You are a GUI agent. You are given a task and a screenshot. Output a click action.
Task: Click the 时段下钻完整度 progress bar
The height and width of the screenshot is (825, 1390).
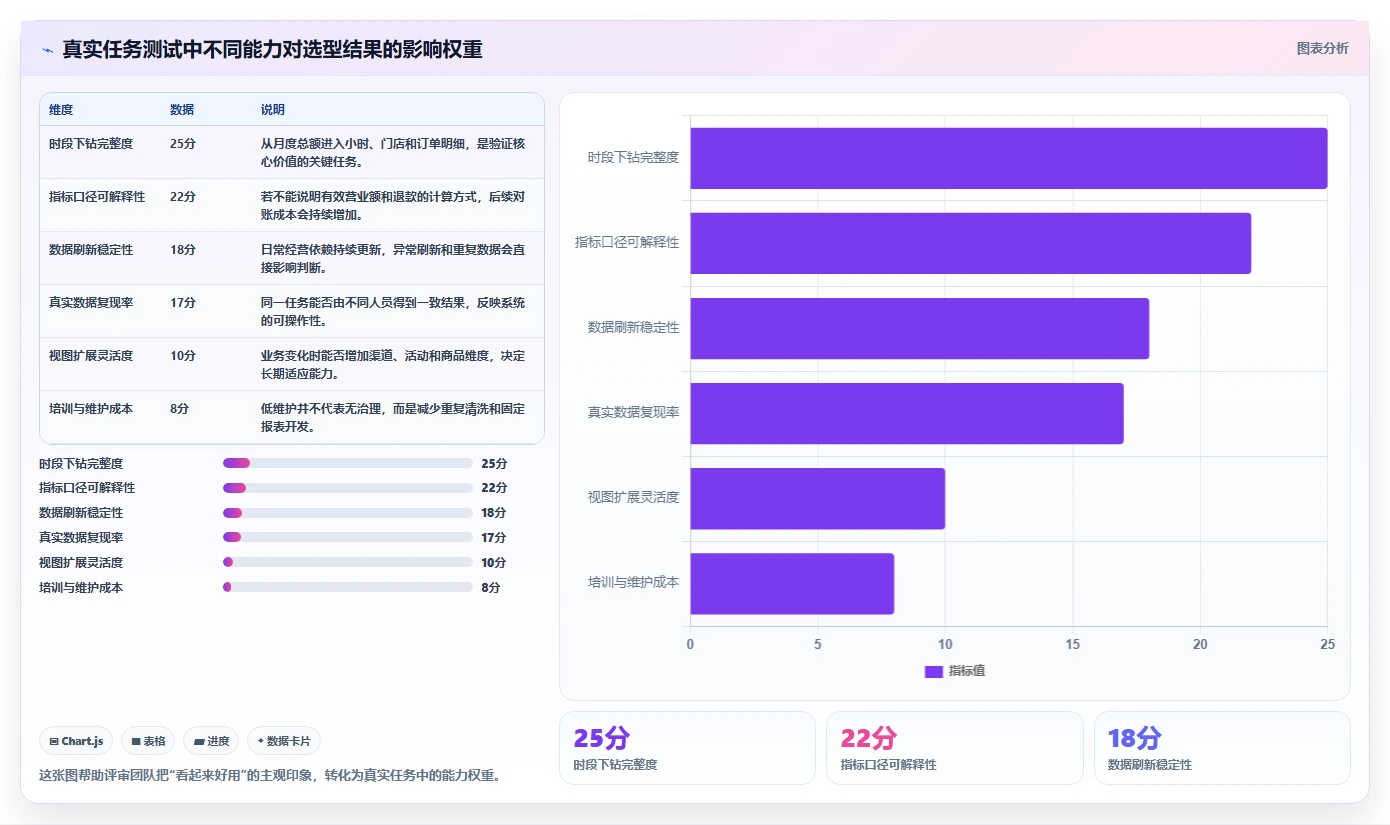(347, 463)
